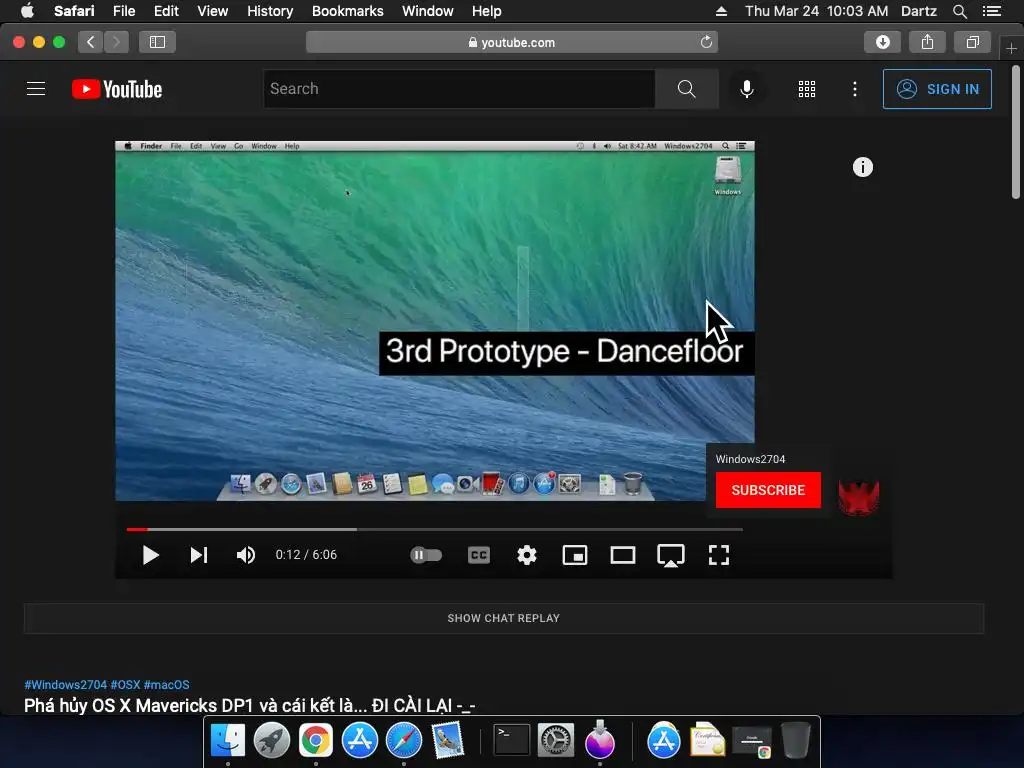The height and width of the screenshot is (768, 1024).
Task: Open AirPlay output options
Action: (x=671, y=555)
